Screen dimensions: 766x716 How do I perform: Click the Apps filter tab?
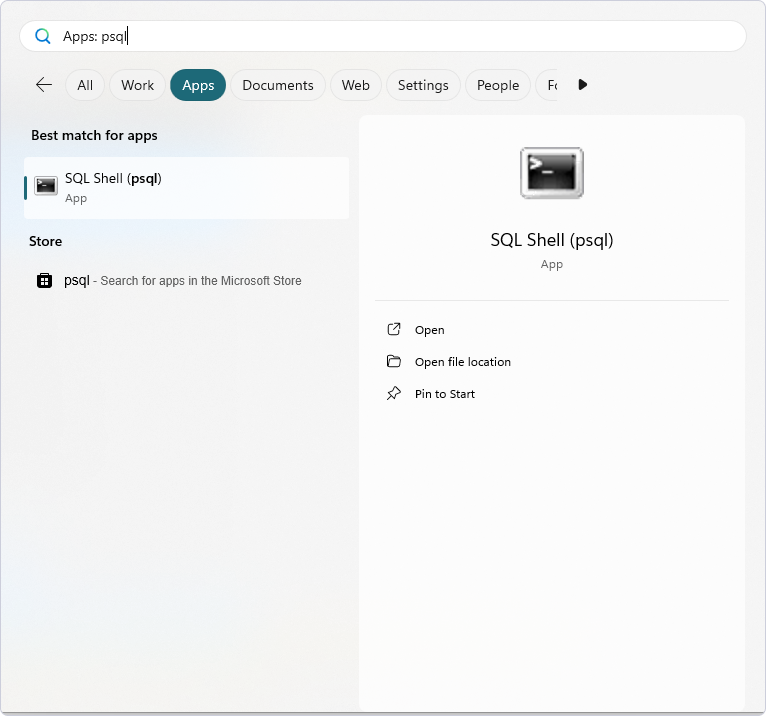198,85
